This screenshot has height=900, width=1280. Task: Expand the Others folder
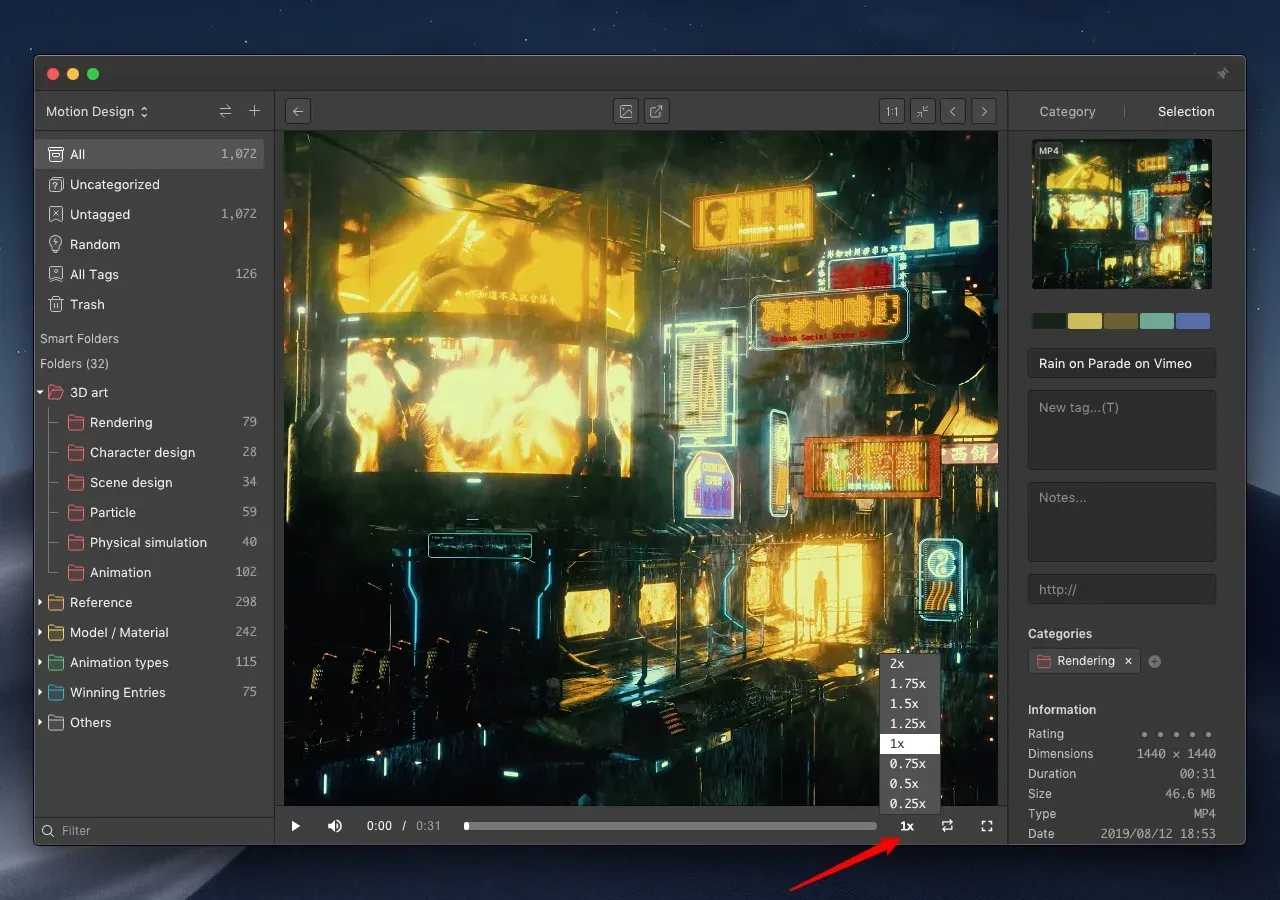tap(41, 722)
